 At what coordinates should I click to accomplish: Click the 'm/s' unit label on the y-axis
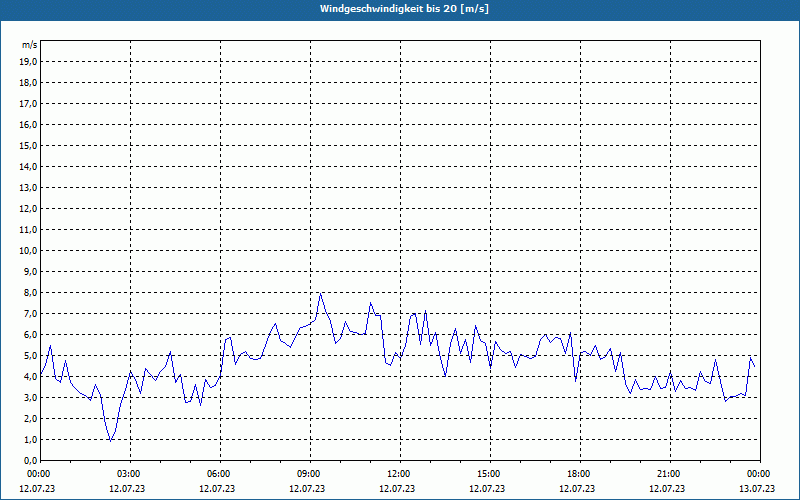tap(30, 45)
